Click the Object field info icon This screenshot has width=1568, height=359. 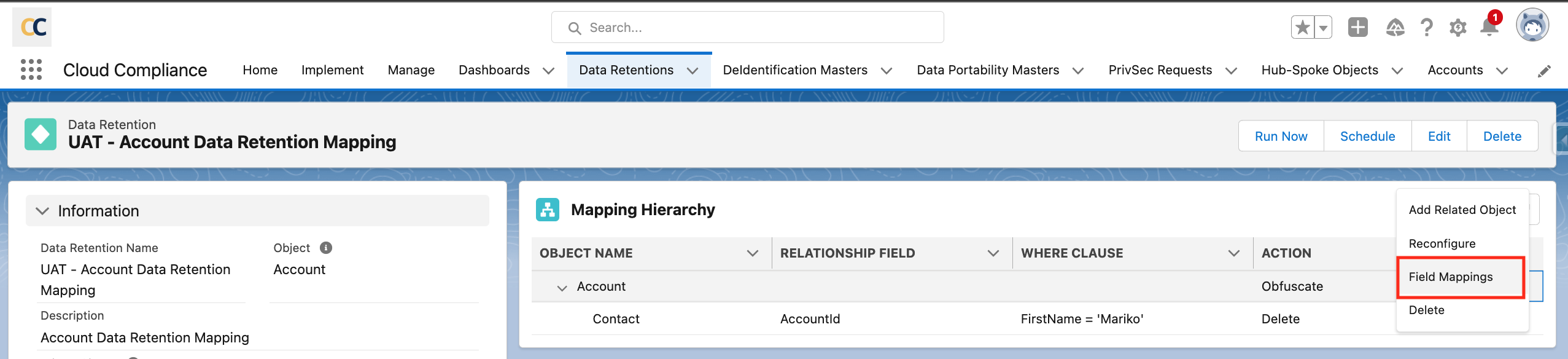tap(326, 248)
